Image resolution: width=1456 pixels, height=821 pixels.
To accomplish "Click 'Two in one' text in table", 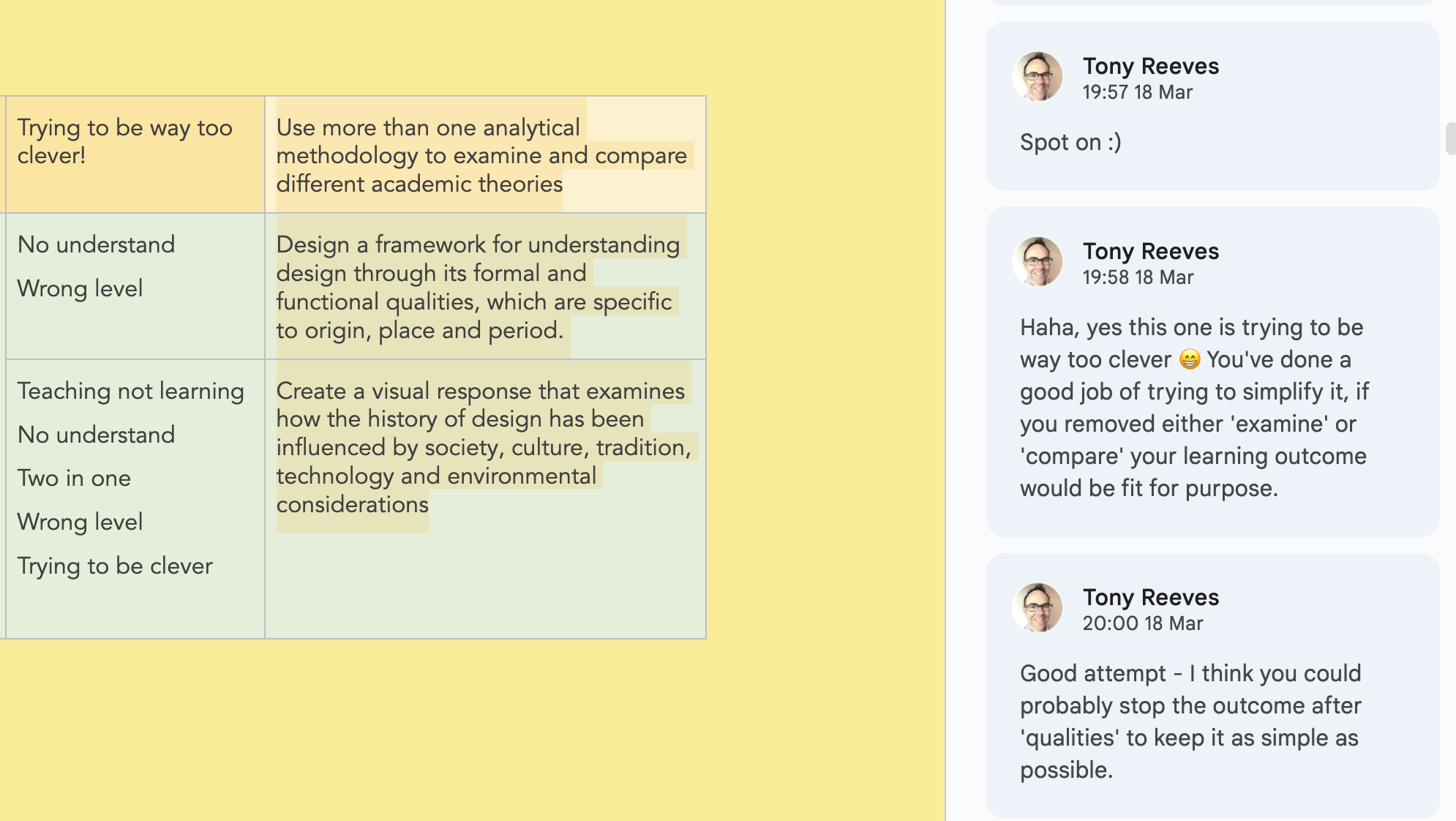I will coord(74,478).
